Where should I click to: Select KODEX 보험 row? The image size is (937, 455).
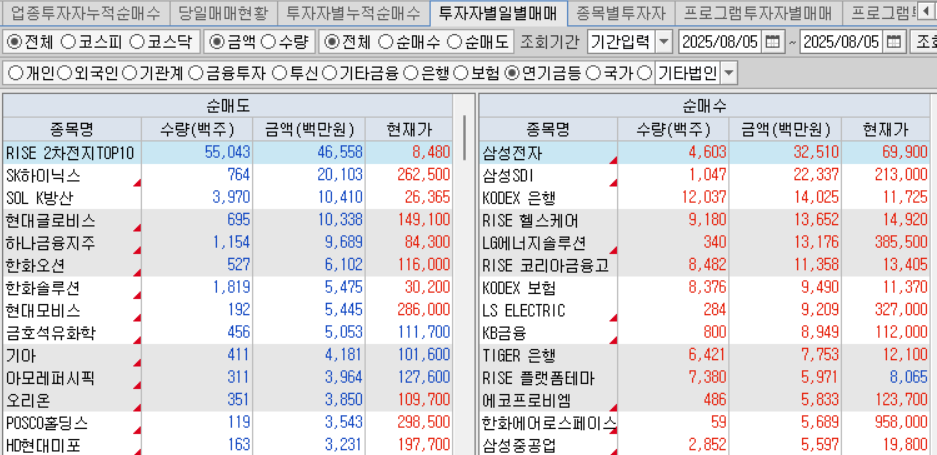pos(705,288)
